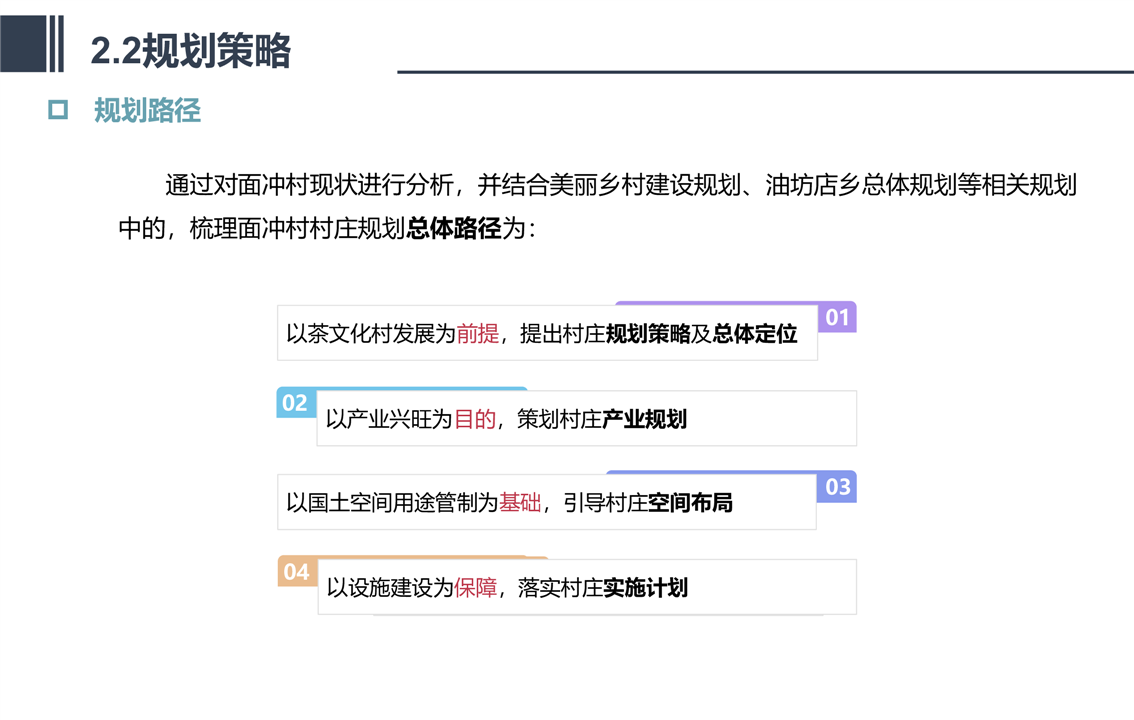This screenshot has width=1134, height=720.
Task: Click the red word 目的 in box 02
Action: (475, 419)
